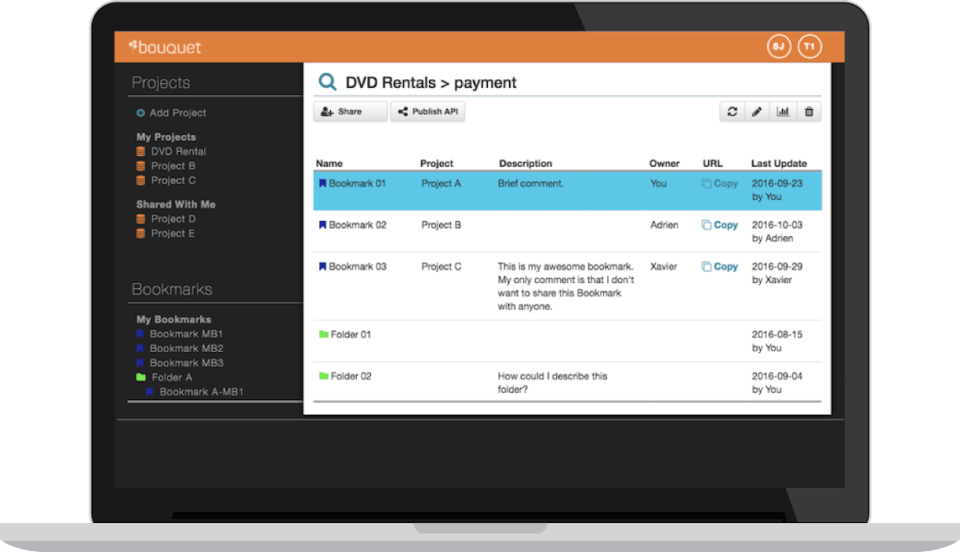Sort by URL column header

pos(713,163)
